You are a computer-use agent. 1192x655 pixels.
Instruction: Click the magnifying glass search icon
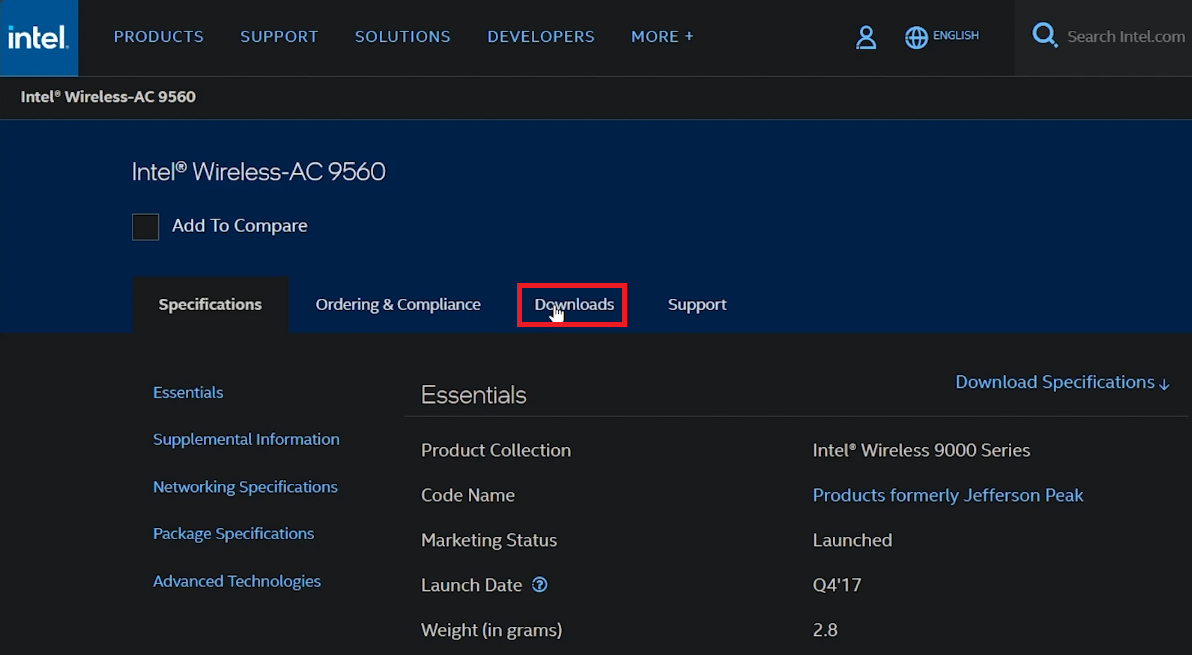tap(1044, 34)
